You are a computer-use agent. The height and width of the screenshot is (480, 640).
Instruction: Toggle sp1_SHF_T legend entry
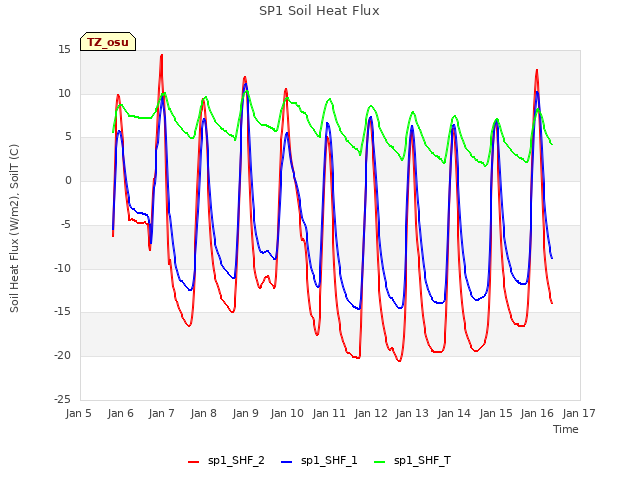click(x=413, y=461)
